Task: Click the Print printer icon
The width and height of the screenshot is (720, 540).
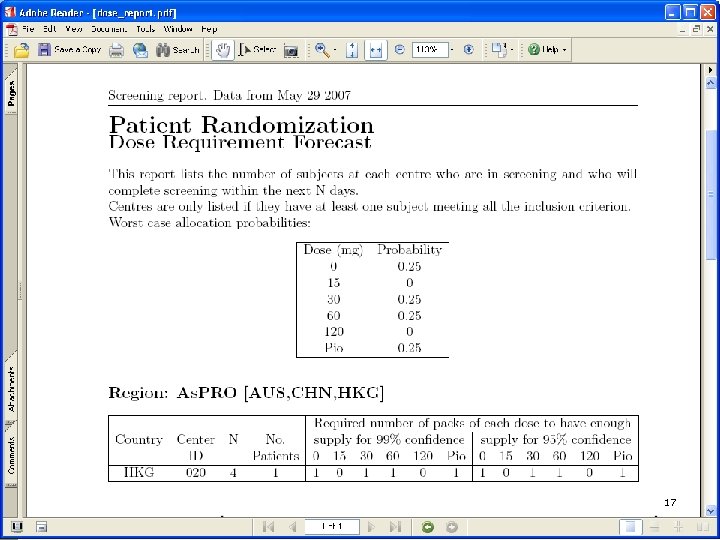Action: click(x=117, y=50)
